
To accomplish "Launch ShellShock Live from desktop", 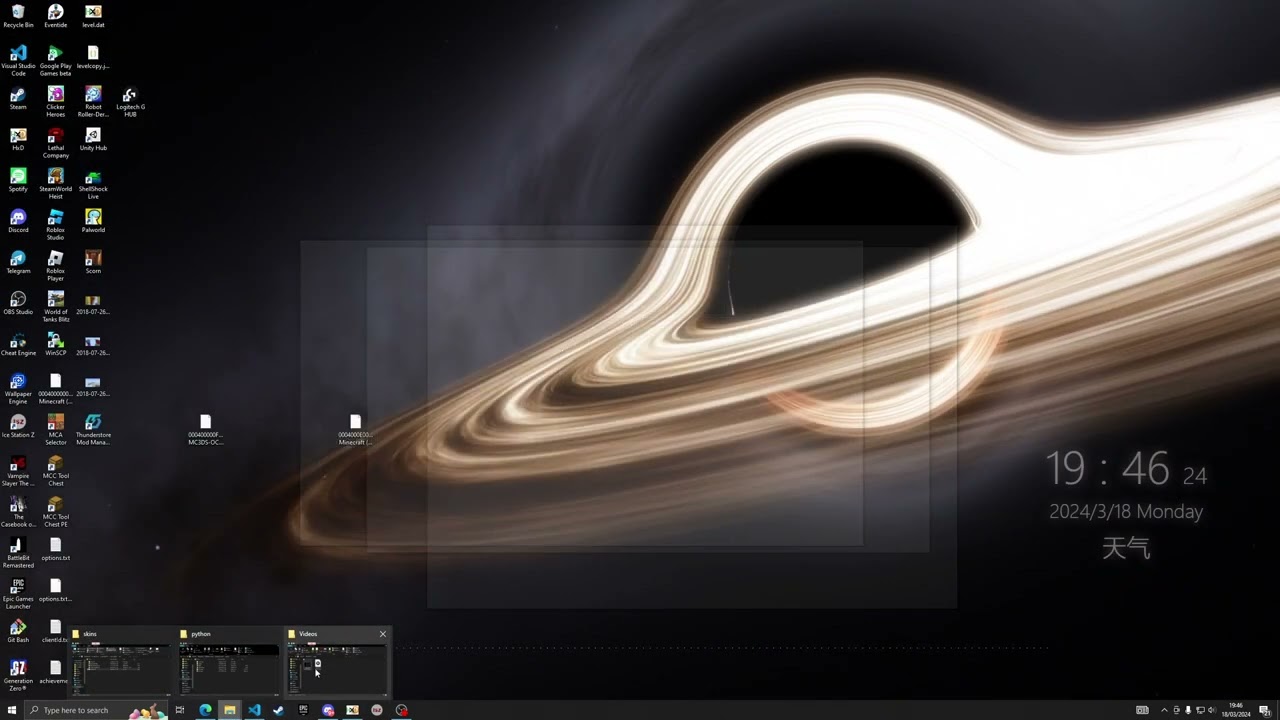I will pos(93,183).
